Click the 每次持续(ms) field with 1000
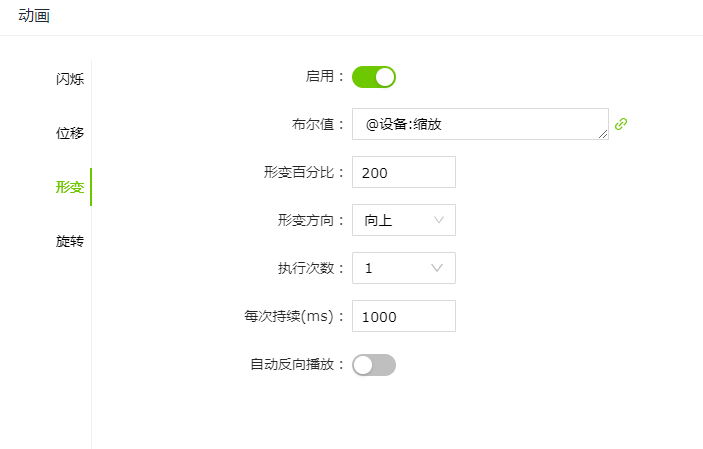703x449 pixels. tap(404, 316)
